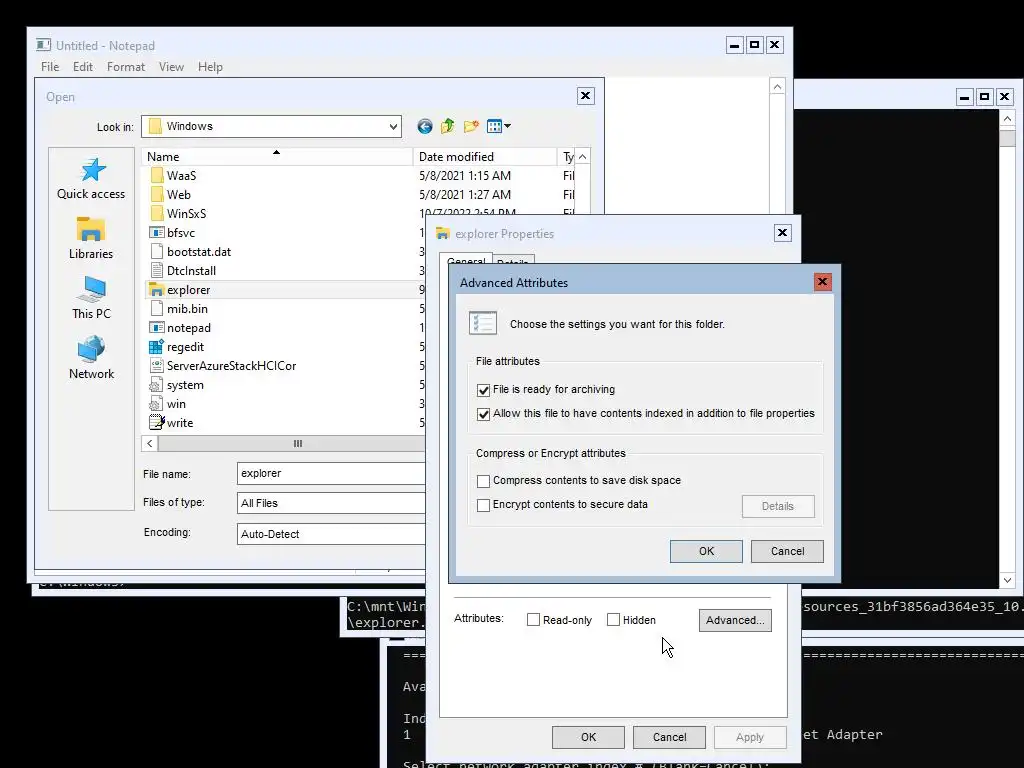The image size is (1024, 768).
Task: Close the Advanced Attributes dialog
Action: click(x=822, y=281)
